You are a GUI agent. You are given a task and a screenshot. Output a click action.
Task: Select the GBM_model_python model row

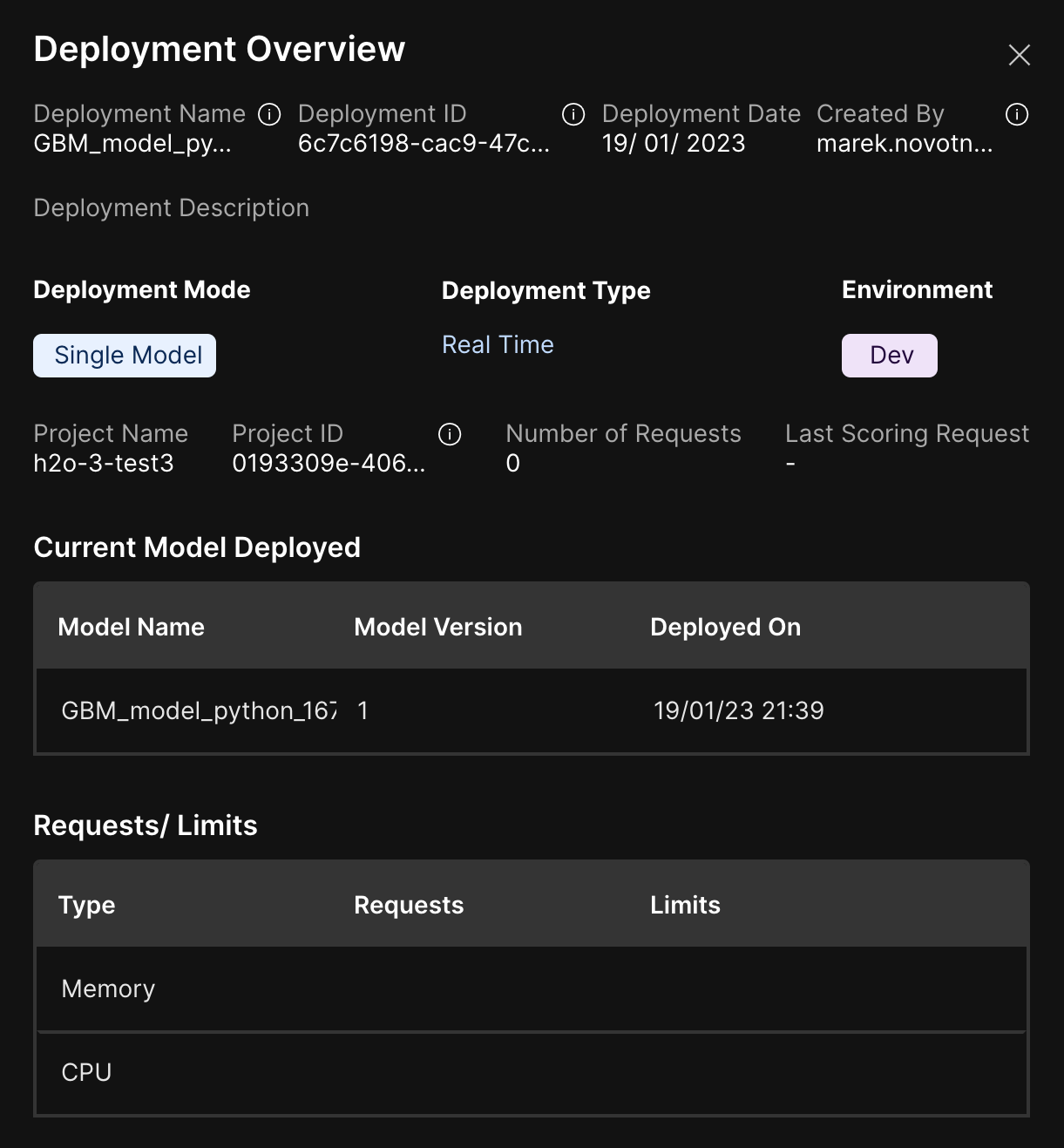coord(531,711)
